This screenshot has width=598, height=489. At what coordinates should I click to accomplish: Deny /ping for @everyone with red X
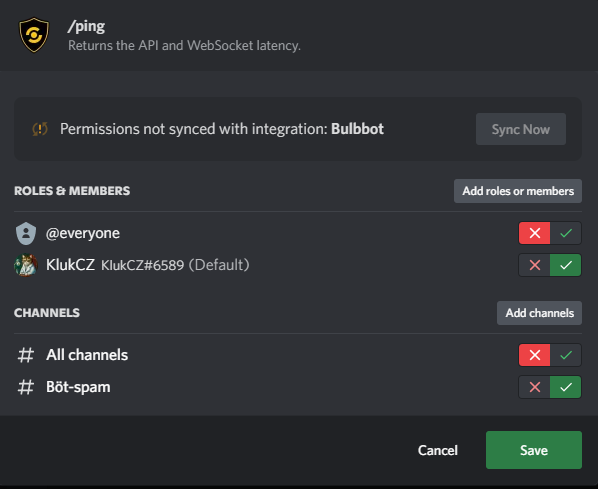pyautogui.click(x=534, y=233)
